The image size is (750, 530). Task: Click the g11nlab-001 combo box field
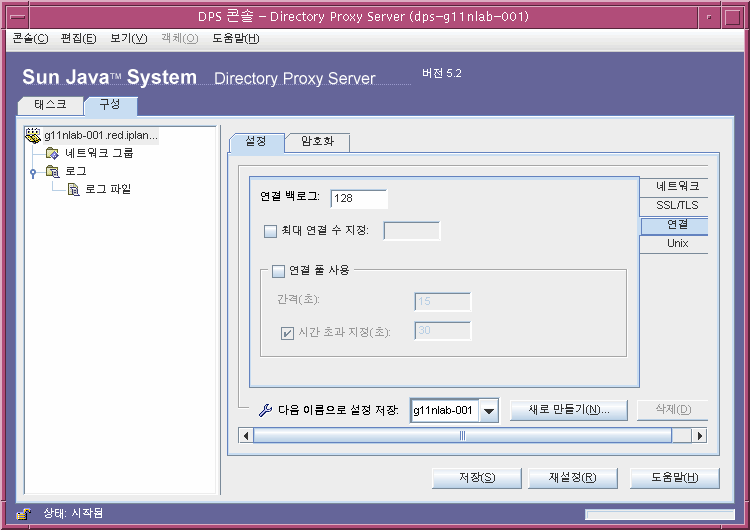pos(444,411)
